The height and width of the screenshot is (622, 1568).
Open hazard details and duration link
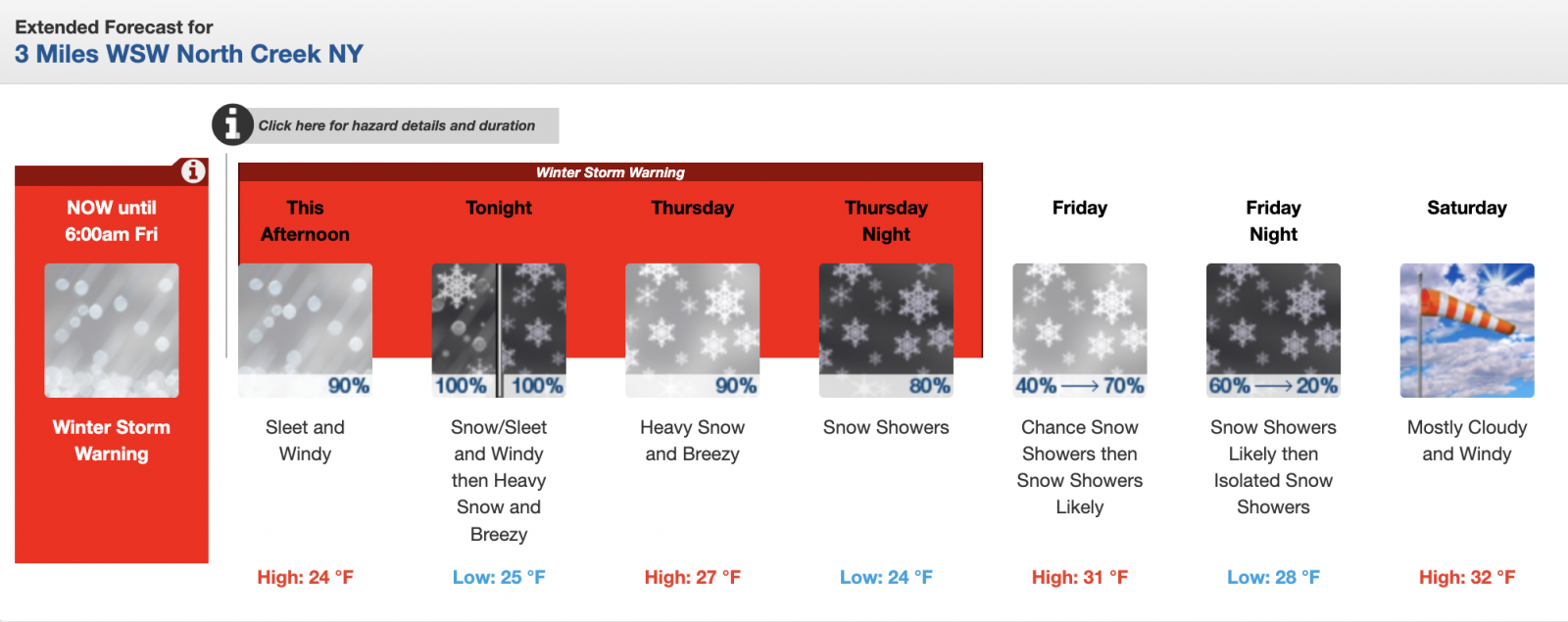(396, 125)
